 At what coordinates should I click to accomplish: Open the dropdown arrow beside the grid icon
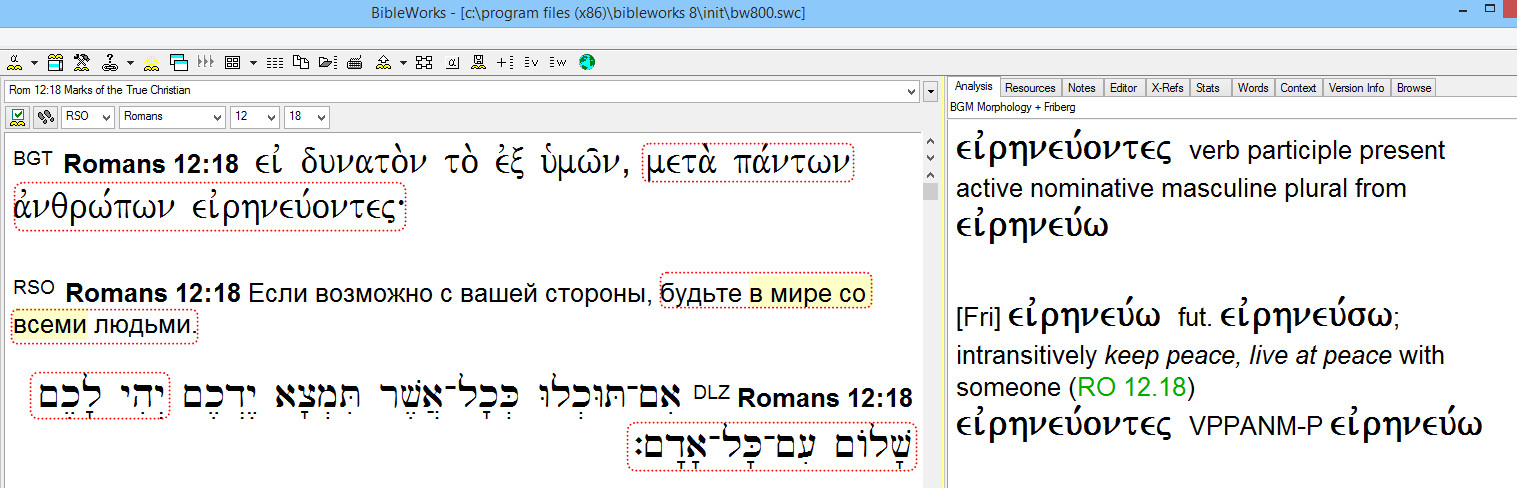click(x=253, y=62)
